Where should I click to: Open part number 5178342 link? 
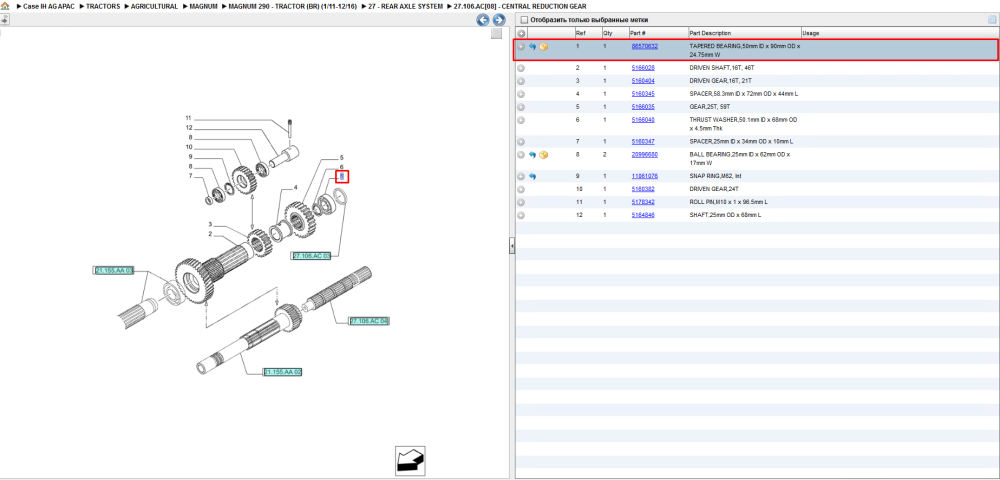pos(643,202)
